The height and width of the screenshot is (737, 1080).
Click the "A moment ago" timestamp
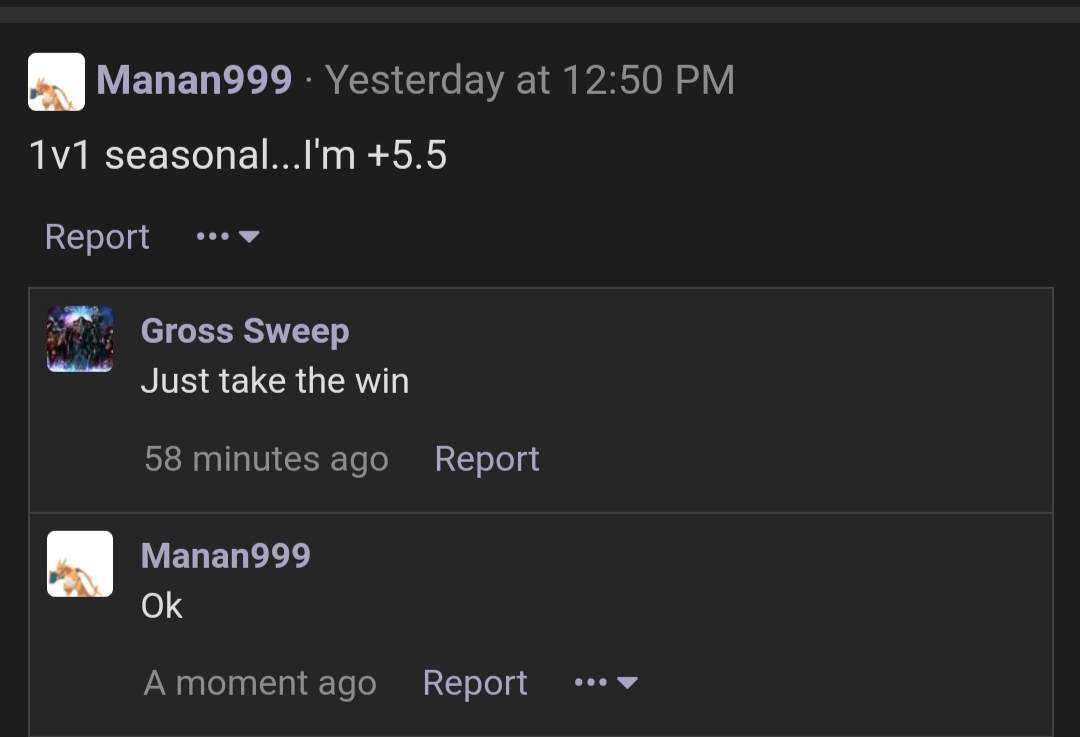(x=260, y=683)
